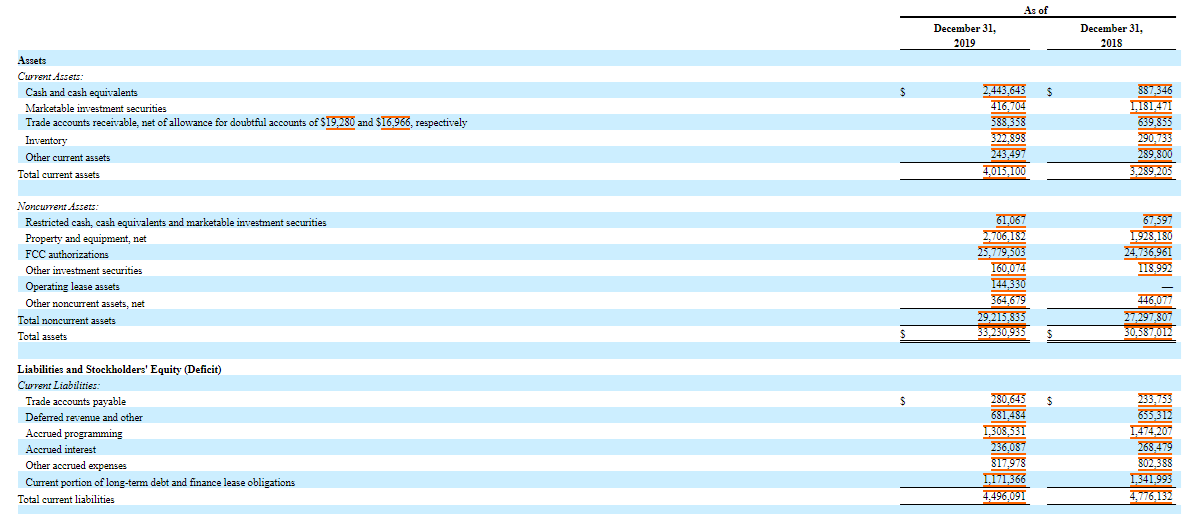Select 'Liabilities and Stockholders' Equity (Deficit)' heading
Screen dimensions: 1202x514
pos(119,369)
